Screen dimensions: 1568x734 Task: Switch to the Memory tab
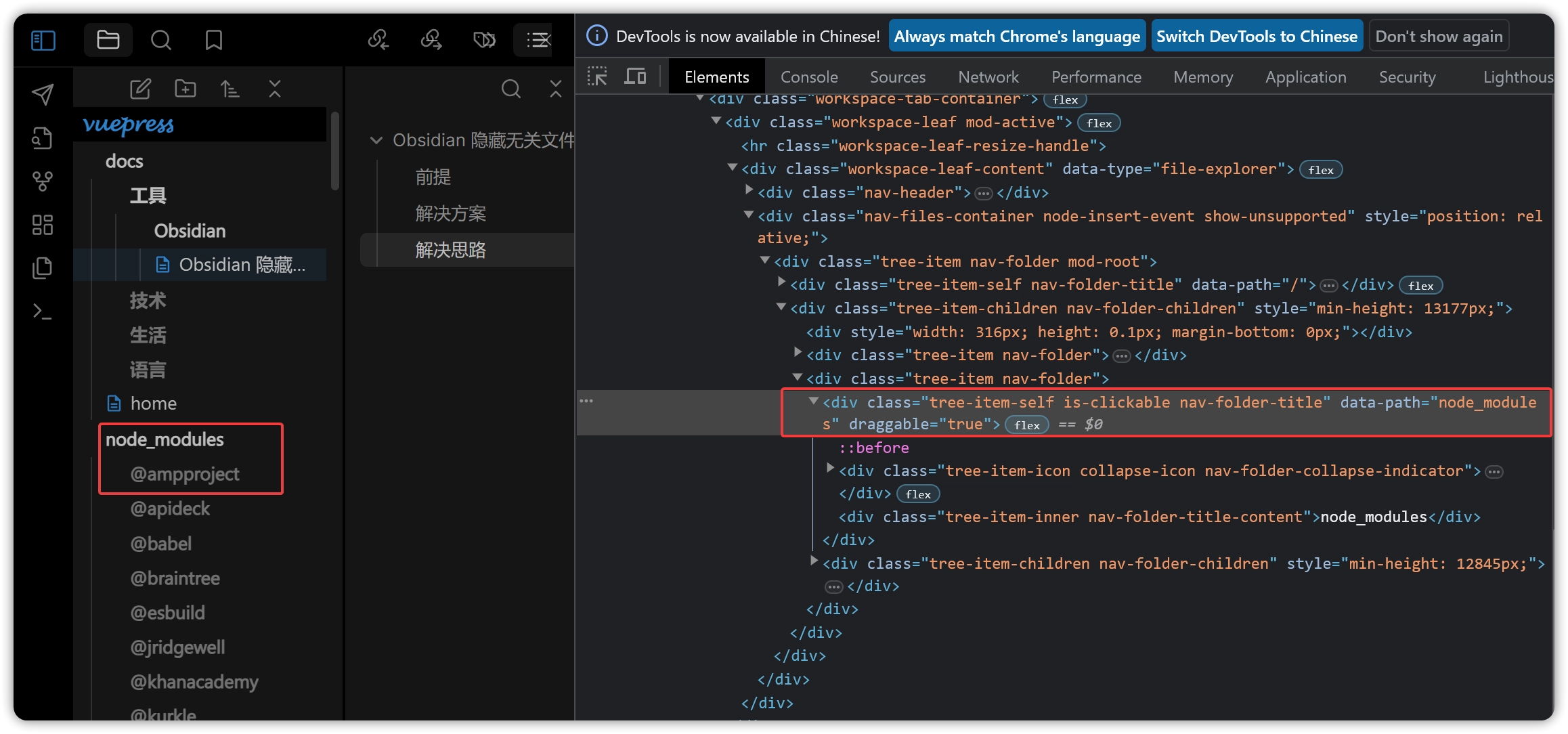point(1203,77)
